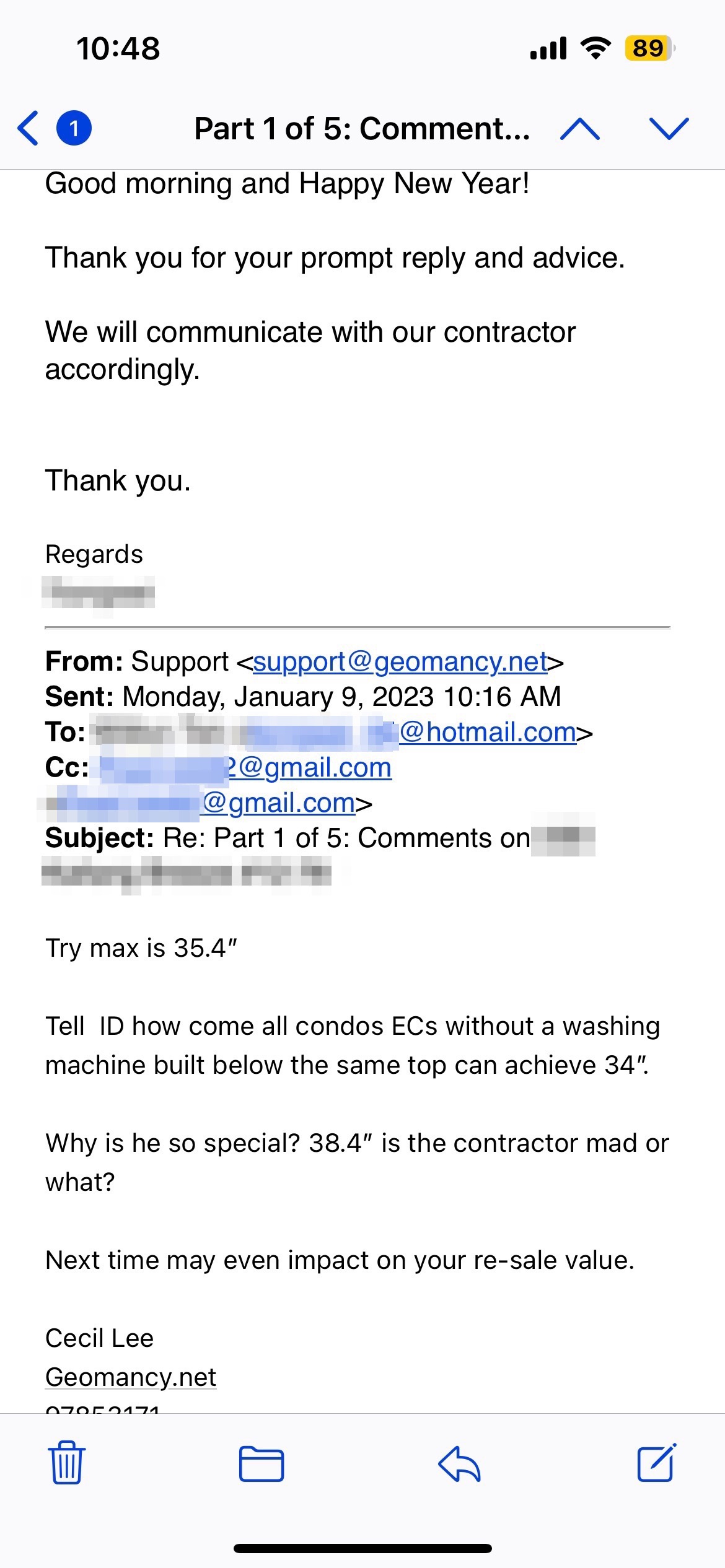
Task: Tap the reply arrow icon
Action: (459, 1464)
